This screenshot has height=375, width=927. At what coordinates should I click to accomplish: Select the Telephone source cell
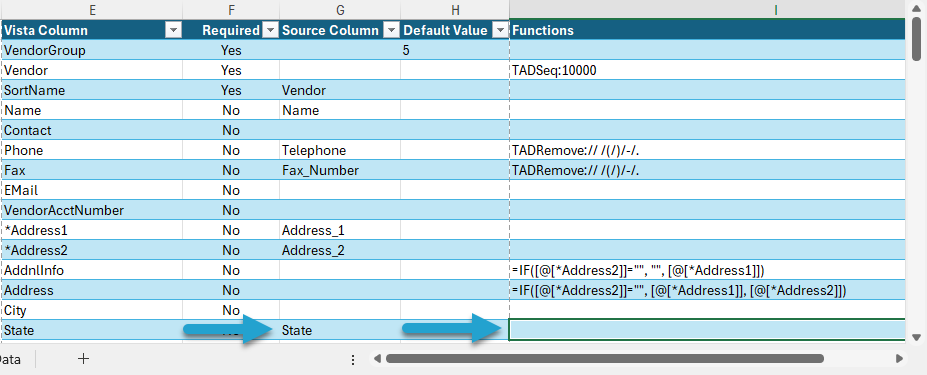pos(340,150)
